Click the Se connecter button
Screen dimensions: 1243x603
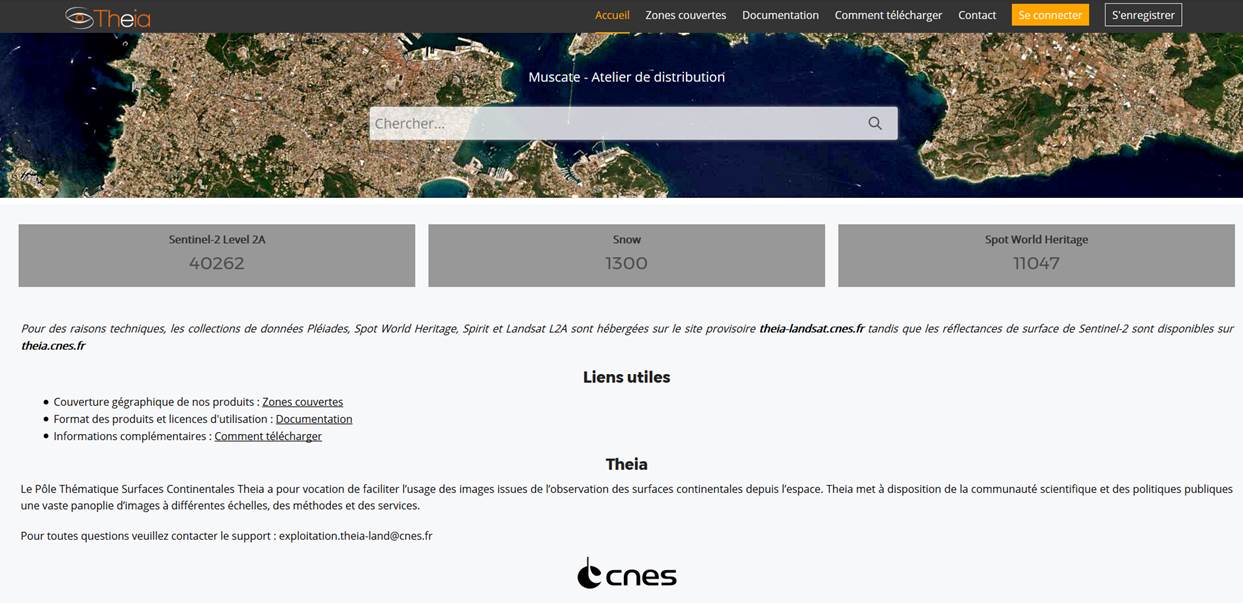(1050, 15)
